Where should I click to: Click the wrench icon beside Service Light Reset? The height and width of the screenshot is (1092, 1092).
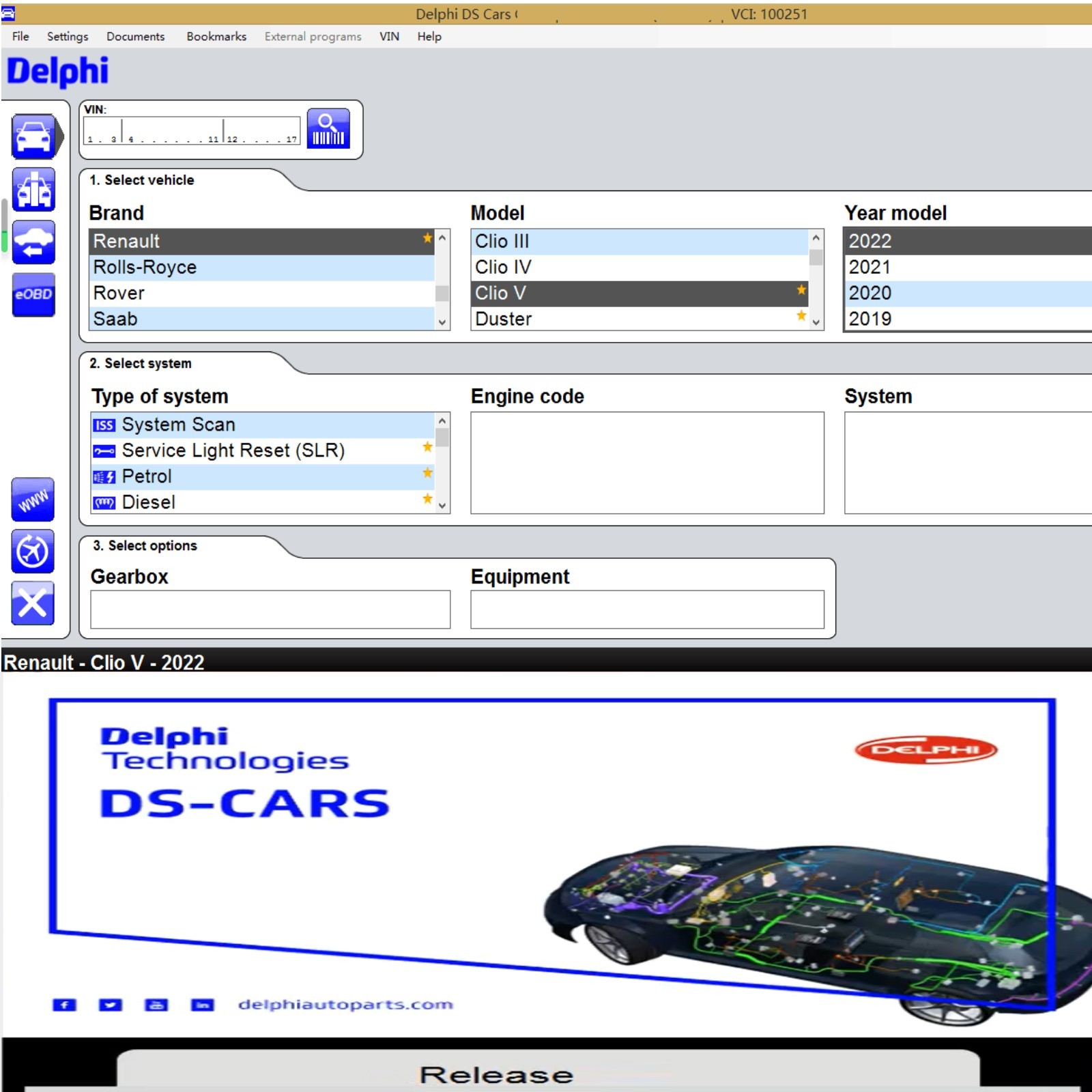tap(104, 451)
